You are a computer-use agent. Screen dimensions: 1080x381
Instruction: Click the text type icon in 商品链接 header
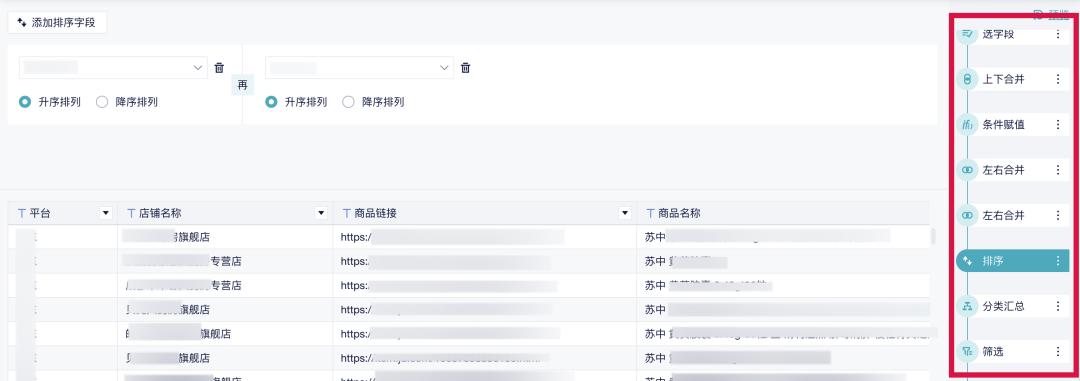[x=346, y=214]
